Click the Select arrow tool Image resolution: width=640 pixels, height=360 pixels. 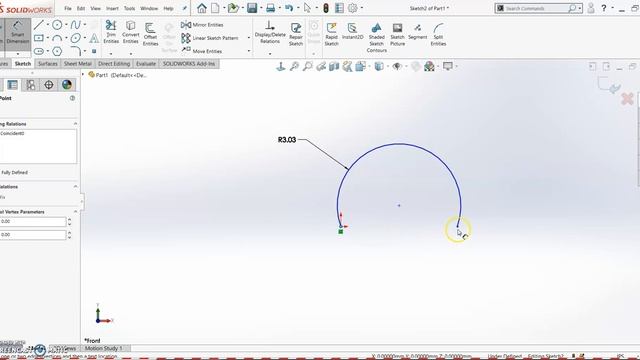pyautogui.click(x=307, y=8)
